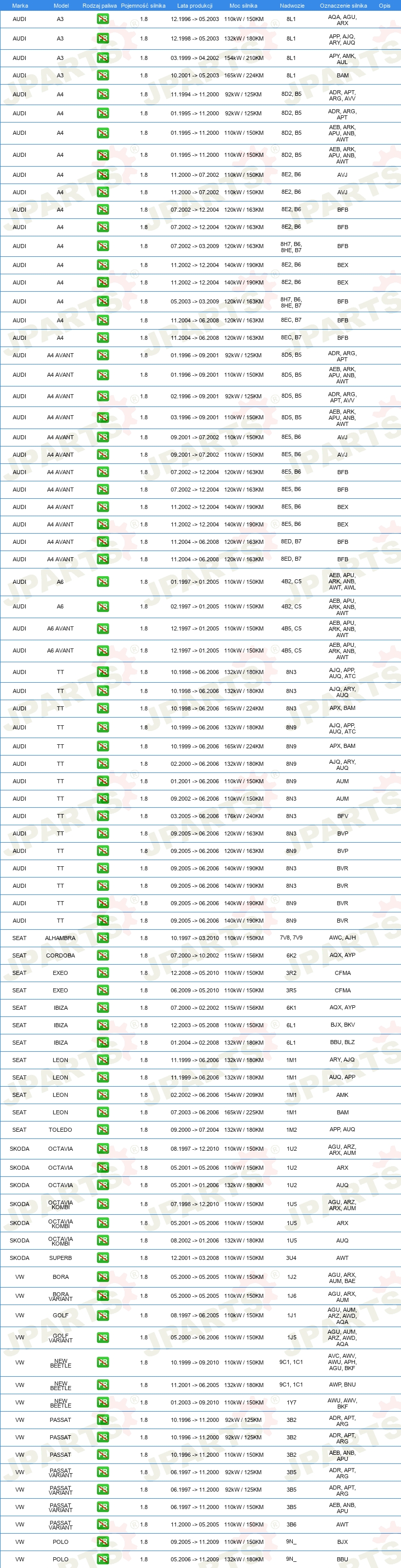Click fuel icon in Skoda Superb row

[x=103, y=1257]
